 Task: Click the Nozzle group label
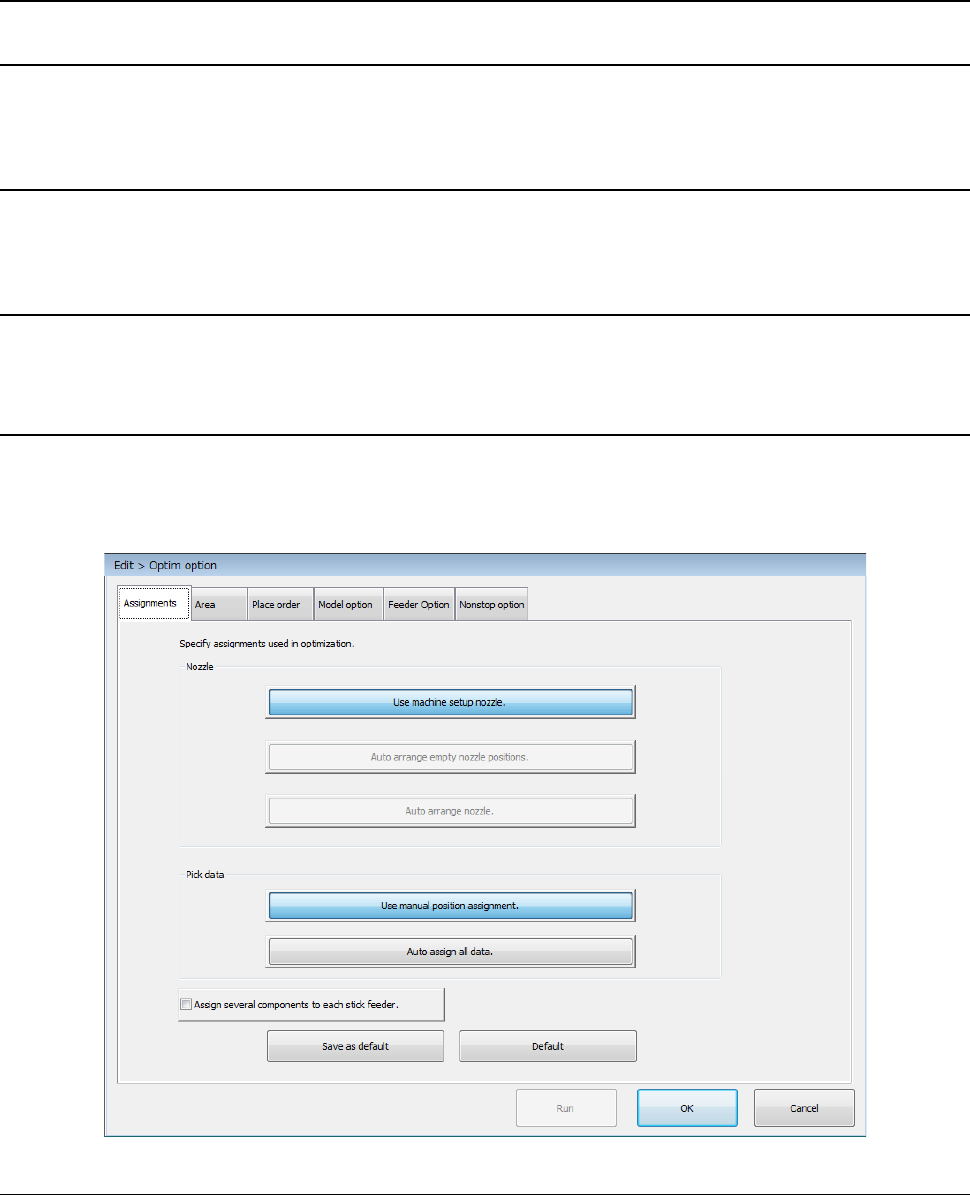pos(200,666)
